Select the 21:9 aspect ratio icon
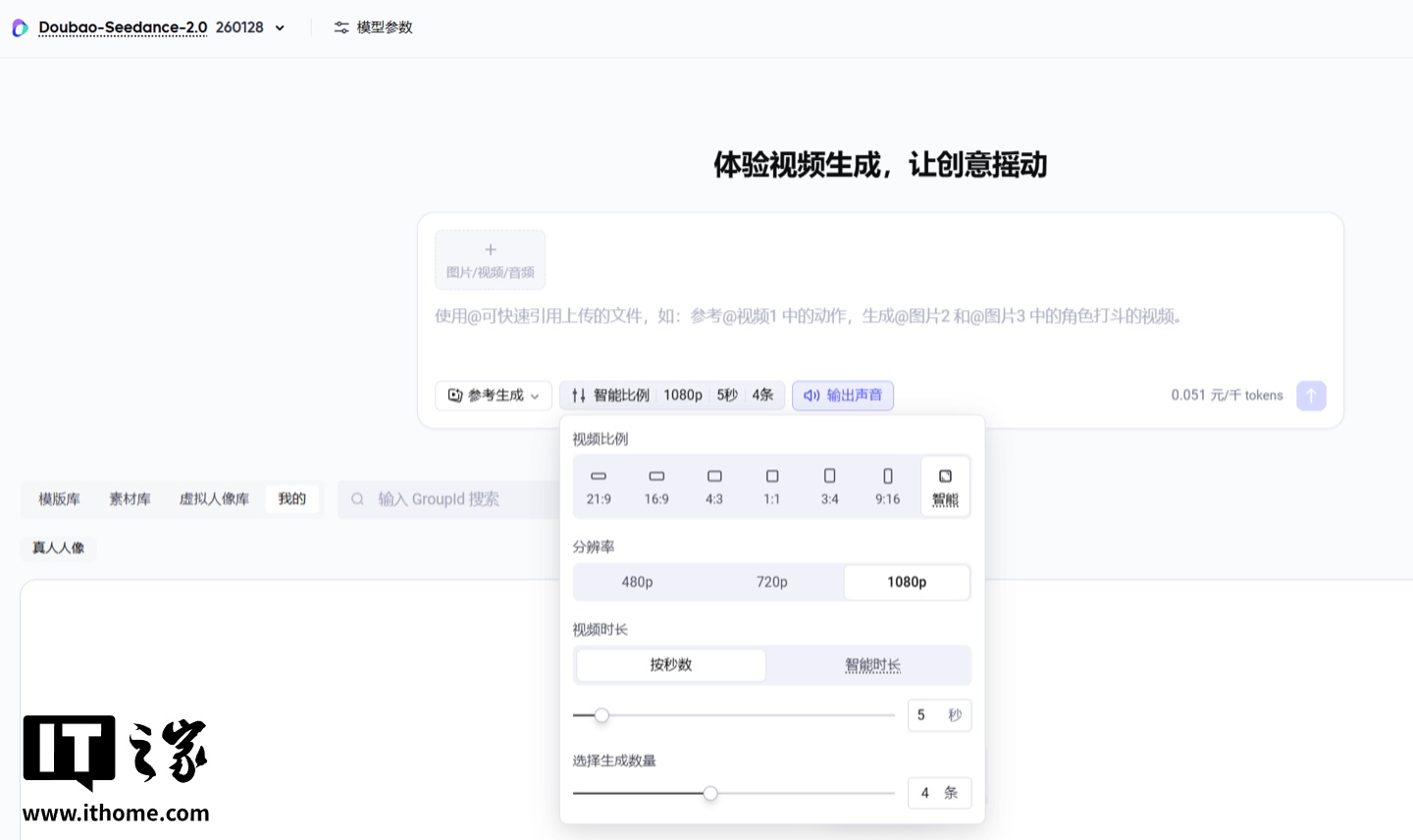Screen dimensions: 1413x840 click(x=599, y=485)
